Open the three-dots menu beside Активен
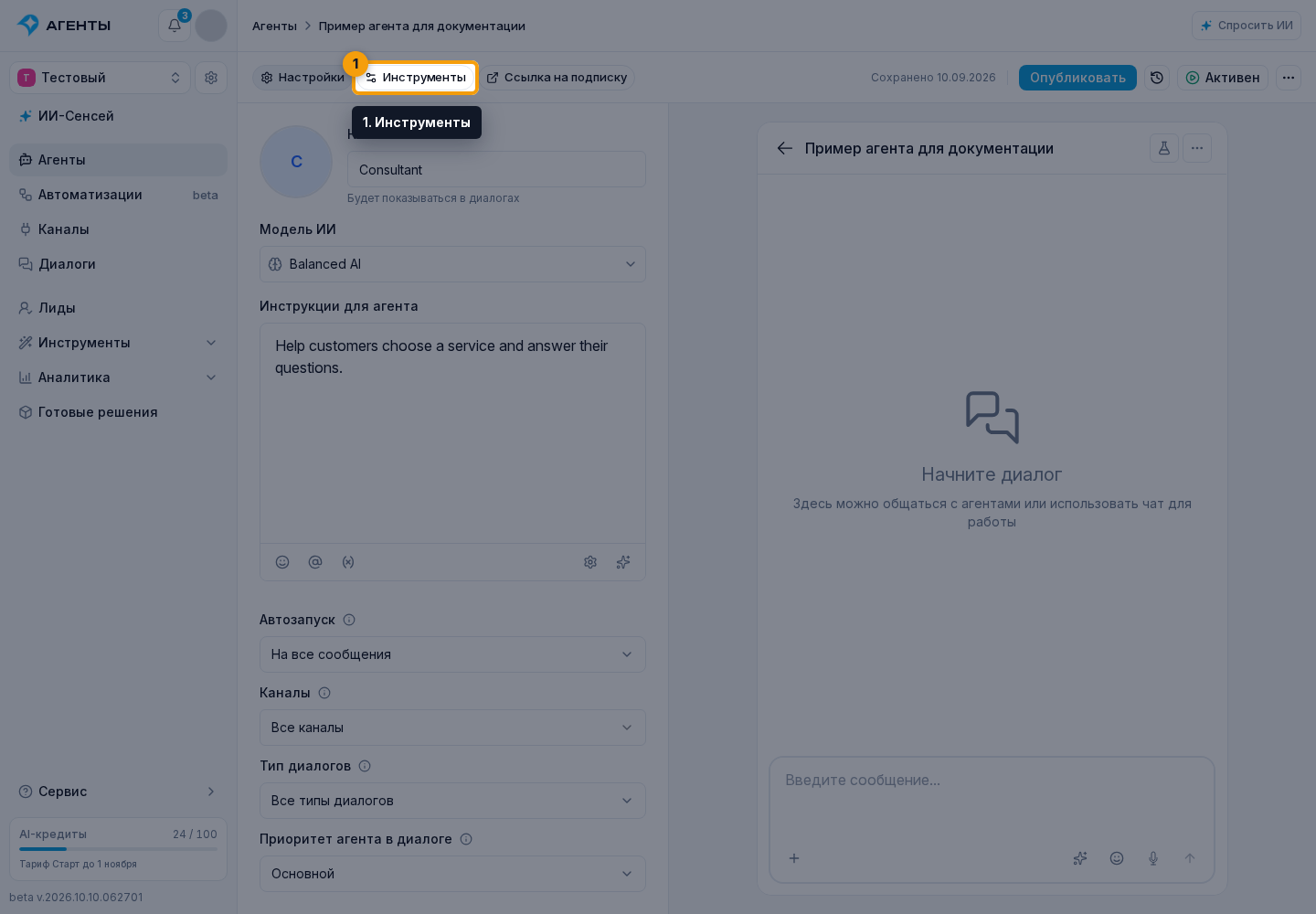The height and width of the screenshot is (914, 1316). (1289, 78)
